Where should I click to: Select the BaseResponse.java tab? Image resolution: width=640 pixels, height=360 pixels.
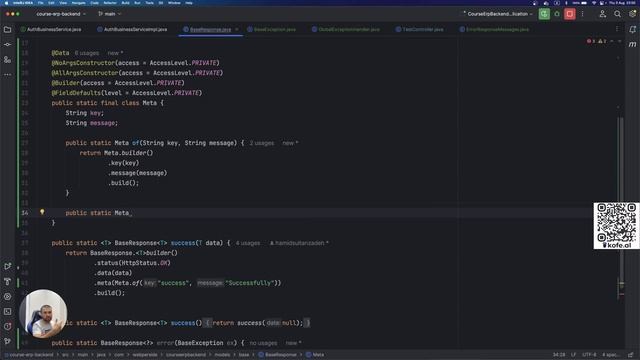tap(210, 29)
